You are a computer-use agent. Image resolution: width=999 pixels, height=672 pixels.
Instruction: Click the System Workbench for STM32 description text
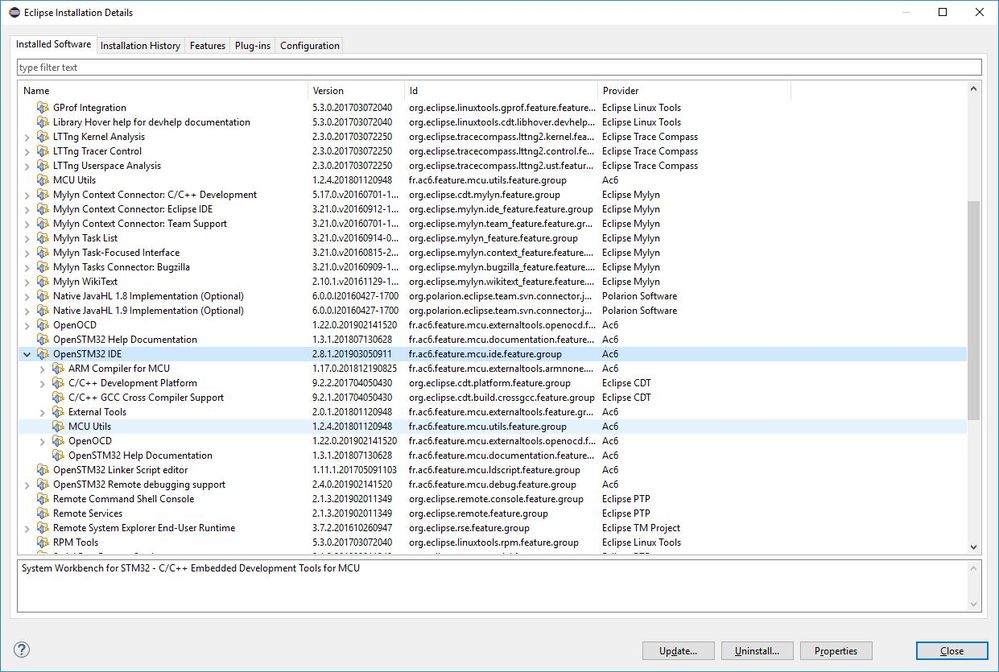[190, 568]
